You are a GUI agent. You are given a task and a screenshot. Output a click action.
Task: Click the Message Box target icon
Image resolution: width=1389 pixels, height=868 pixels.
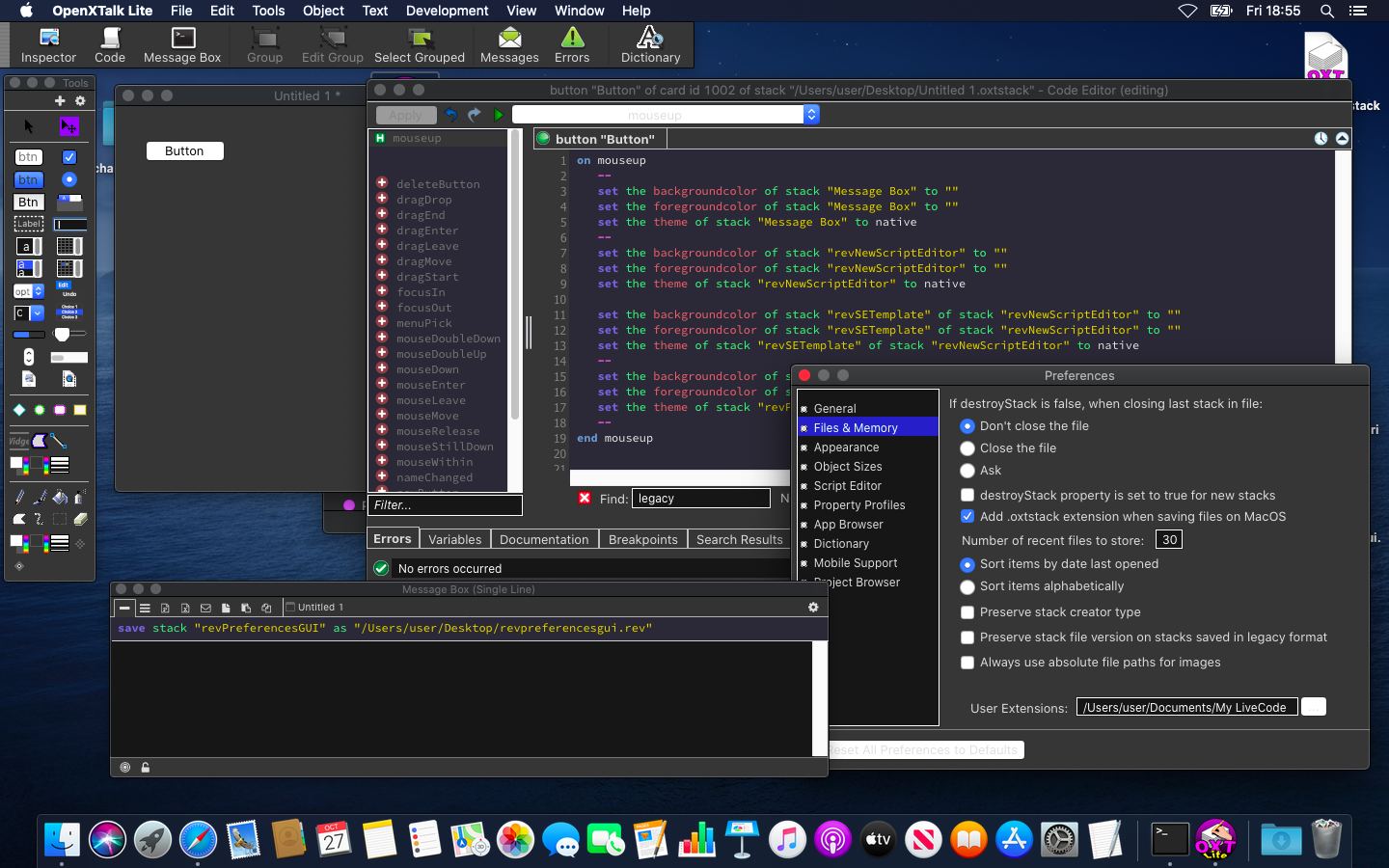(125, 768)
